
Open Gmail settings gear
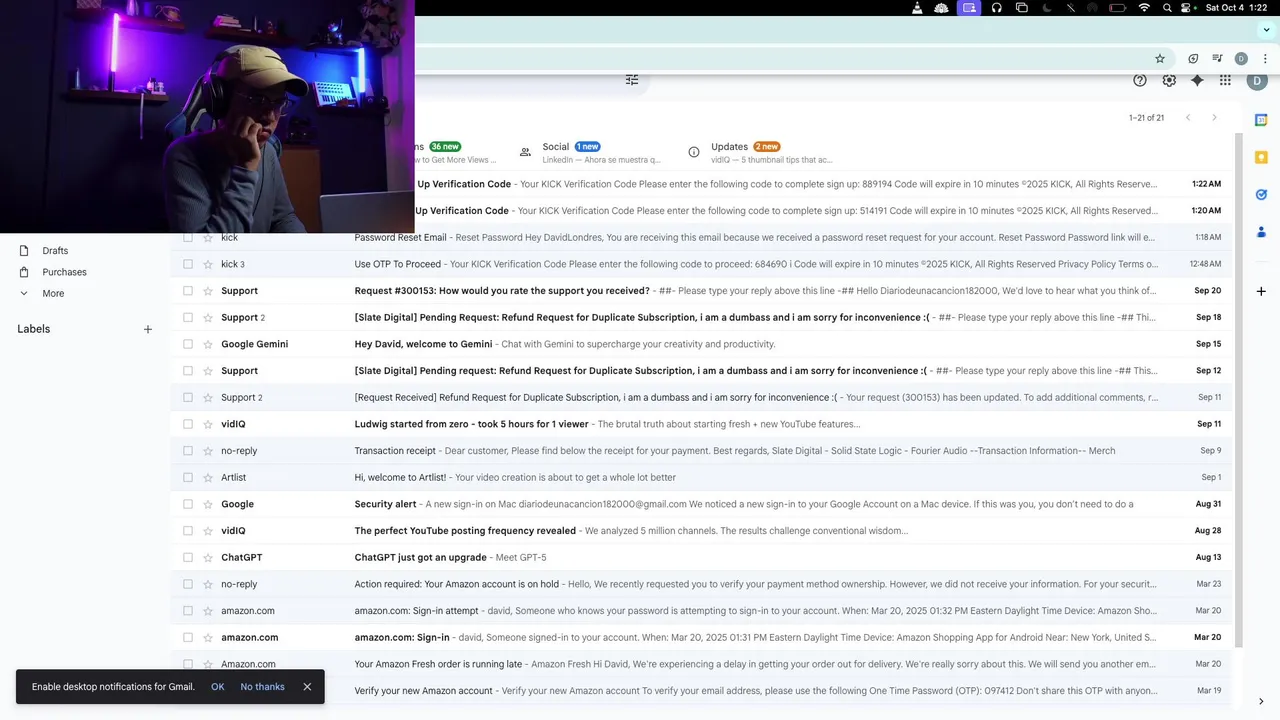[x=1169, y=81]
